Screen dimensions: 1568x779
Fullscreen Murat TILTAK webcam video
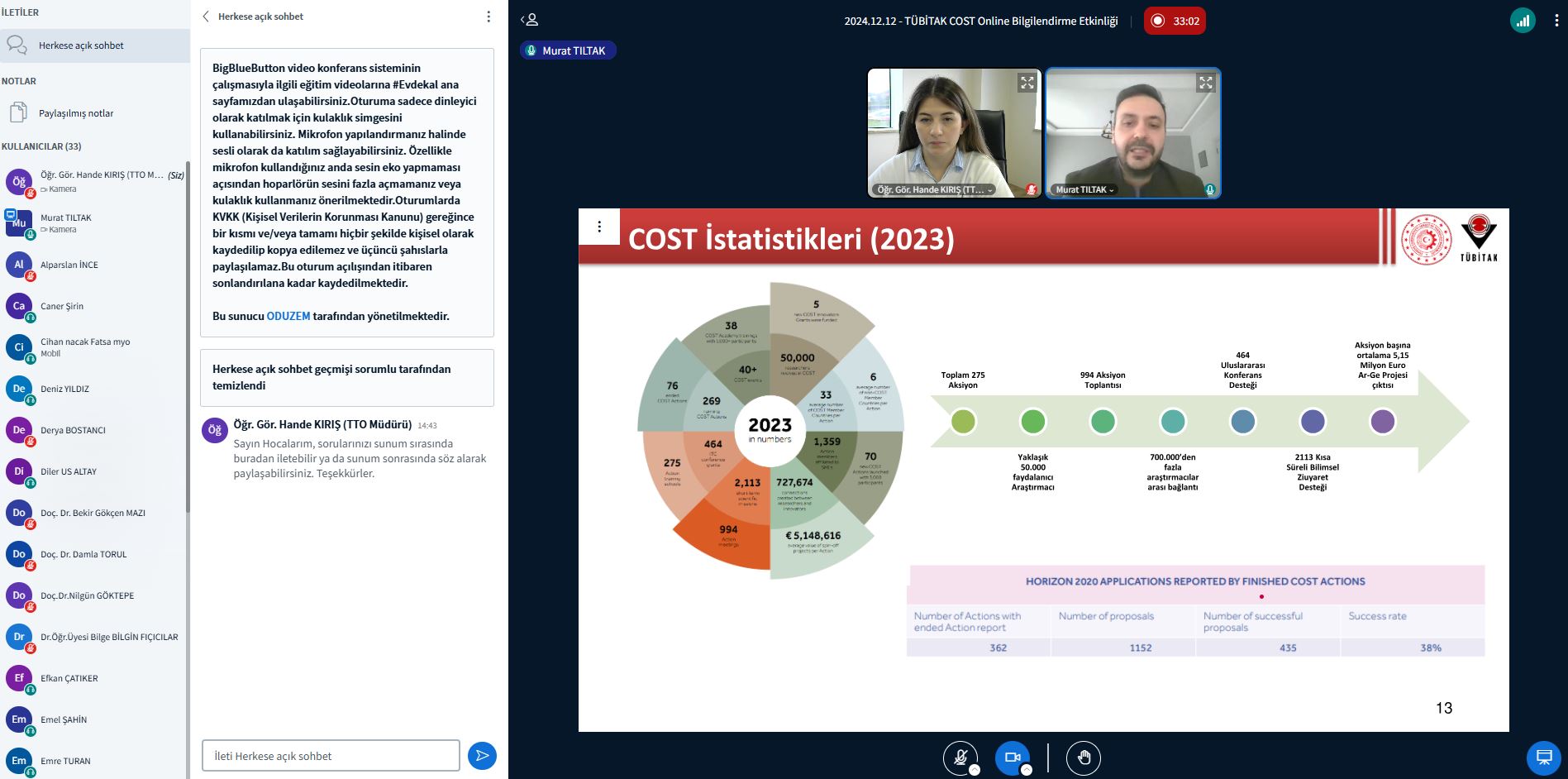pyautogui.click(x=1206, y=83)
